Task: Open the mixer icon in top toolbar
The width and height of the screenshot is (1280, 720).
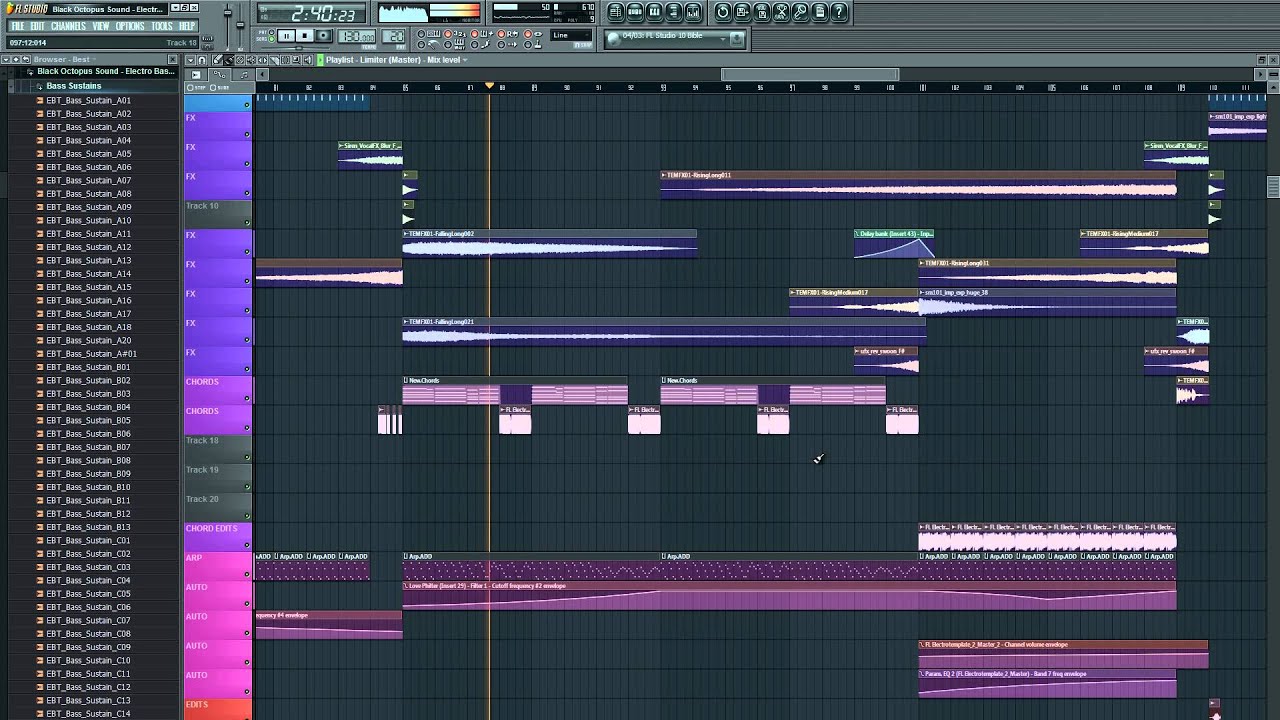Action: tap(693, 12)
